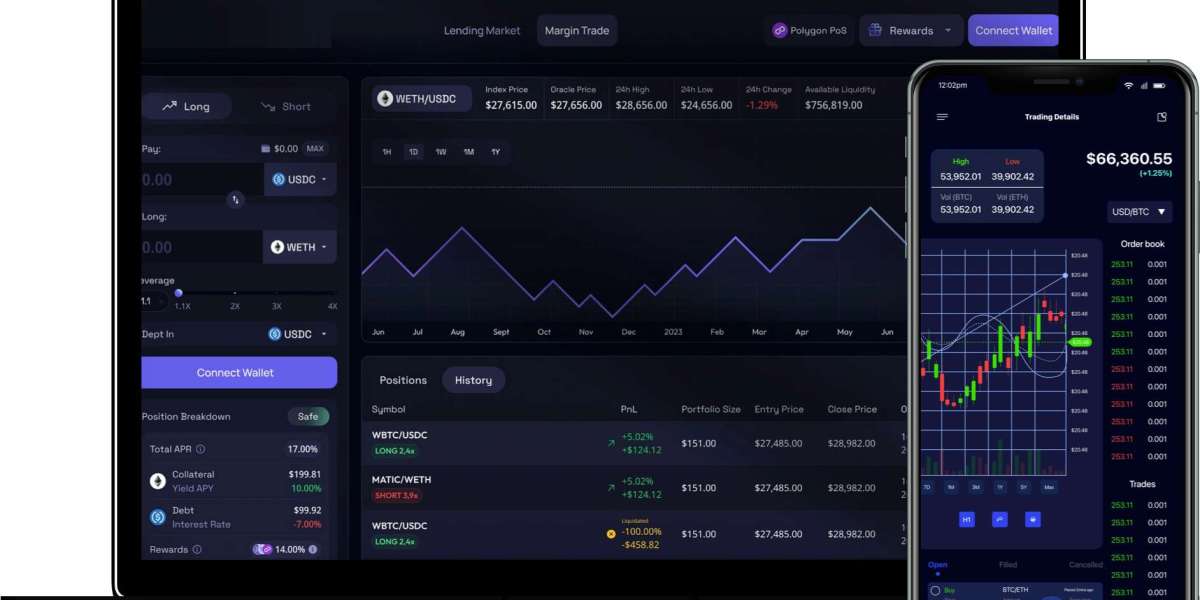Click the swap arrows icon between Pay and Long

pos(236,199)
